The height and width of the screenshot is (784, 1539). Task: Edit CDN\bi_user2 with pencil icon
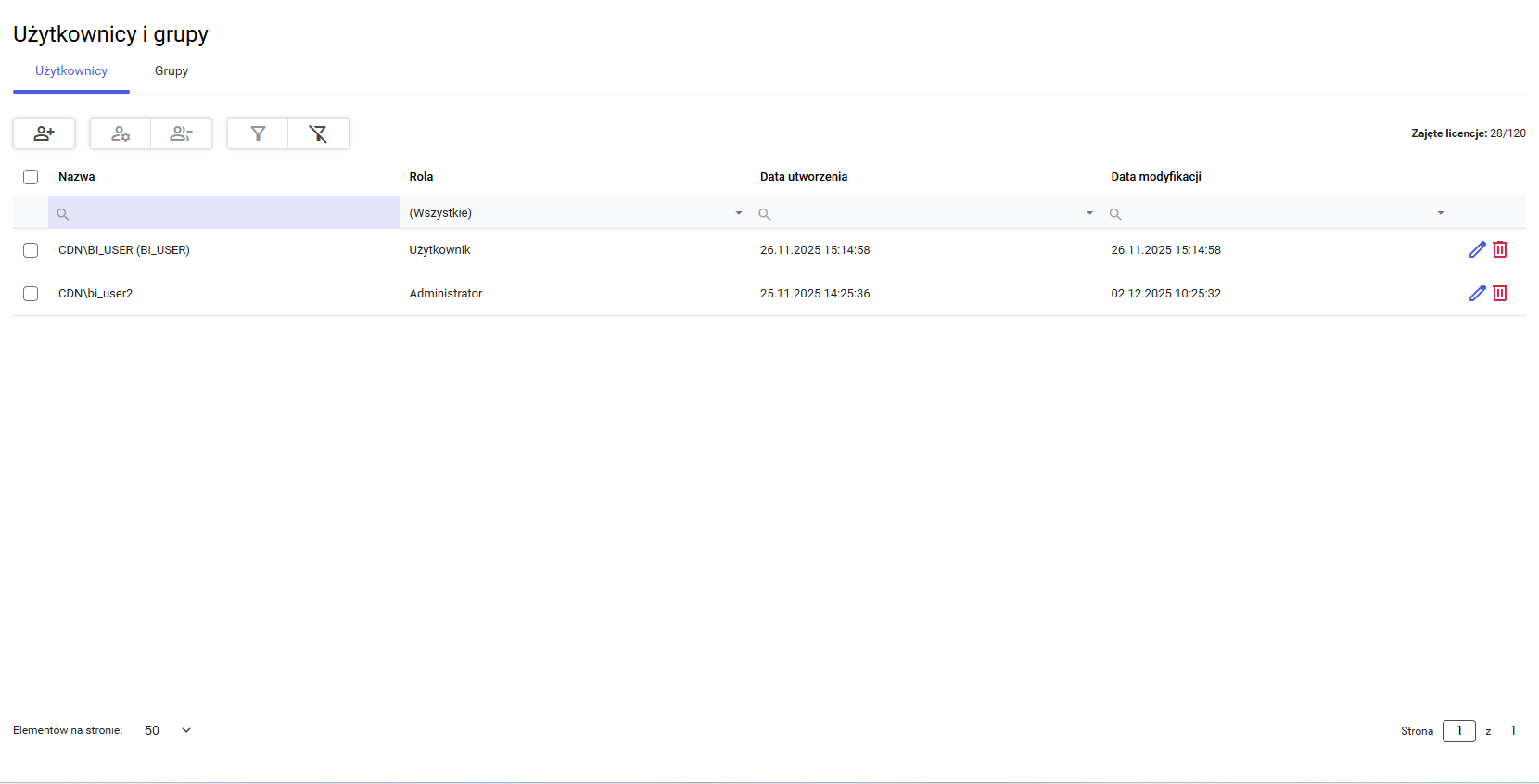coord(1477,293)
